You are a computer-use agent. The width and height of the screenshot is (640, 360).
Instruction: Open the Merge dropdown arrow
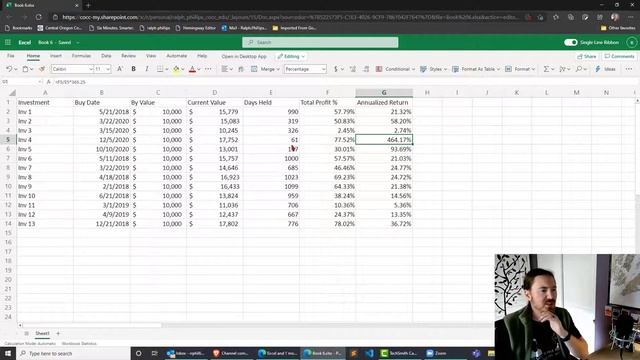278,69
